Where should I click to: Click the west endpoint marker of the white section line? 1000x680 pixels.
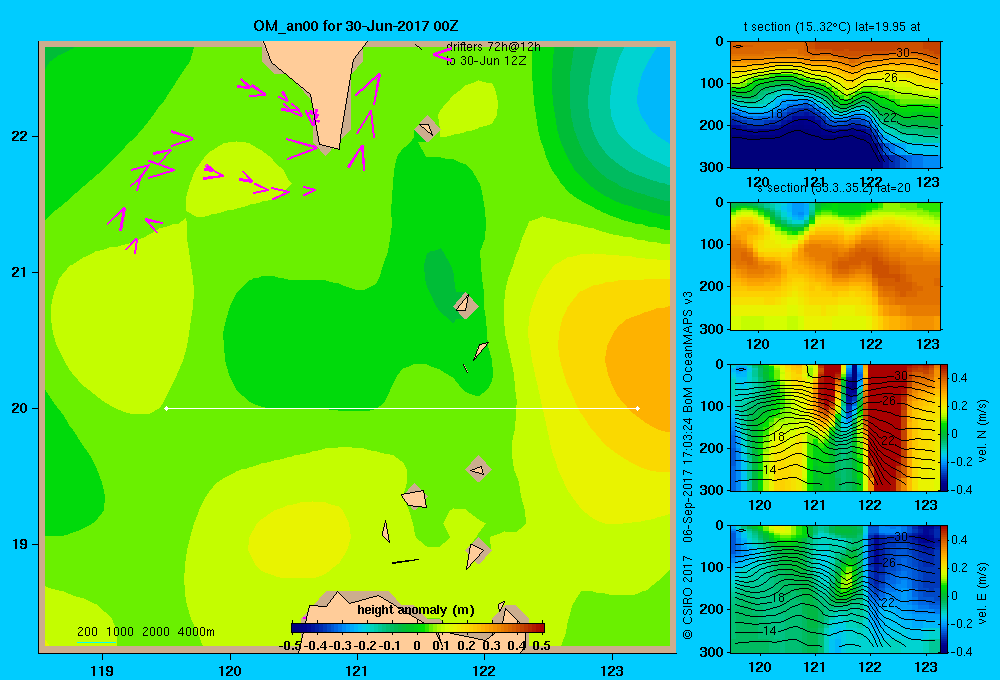click(x=166, y=408)
